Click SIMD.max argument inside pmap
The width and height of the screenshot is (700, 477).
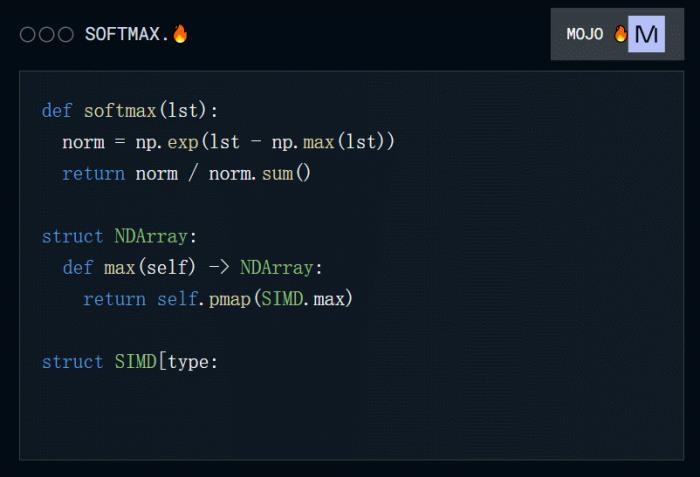pyautogui.click(x=303, y=299)
